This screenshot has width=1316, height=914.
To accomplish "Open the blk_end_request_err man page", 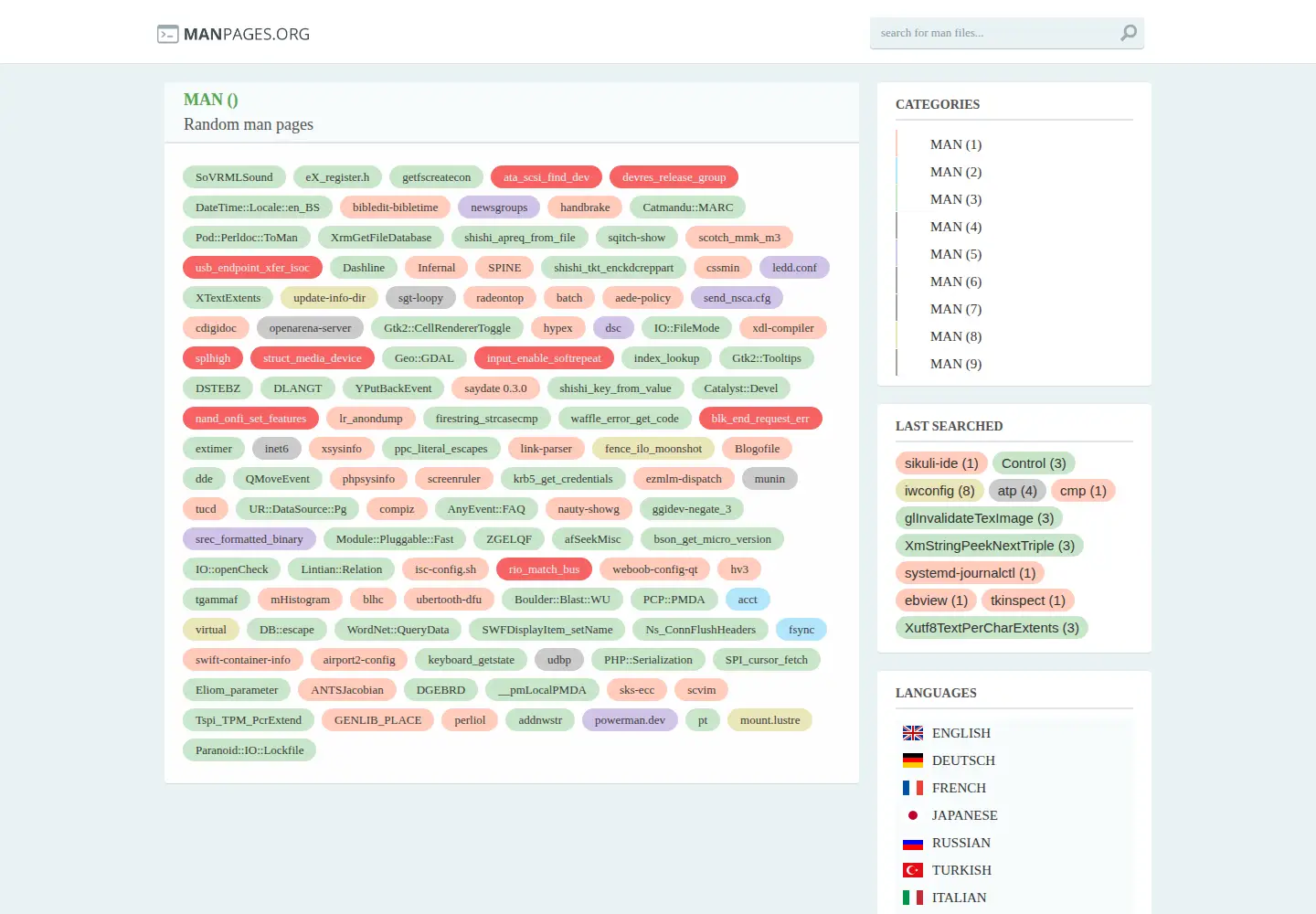I will (760, 419).
